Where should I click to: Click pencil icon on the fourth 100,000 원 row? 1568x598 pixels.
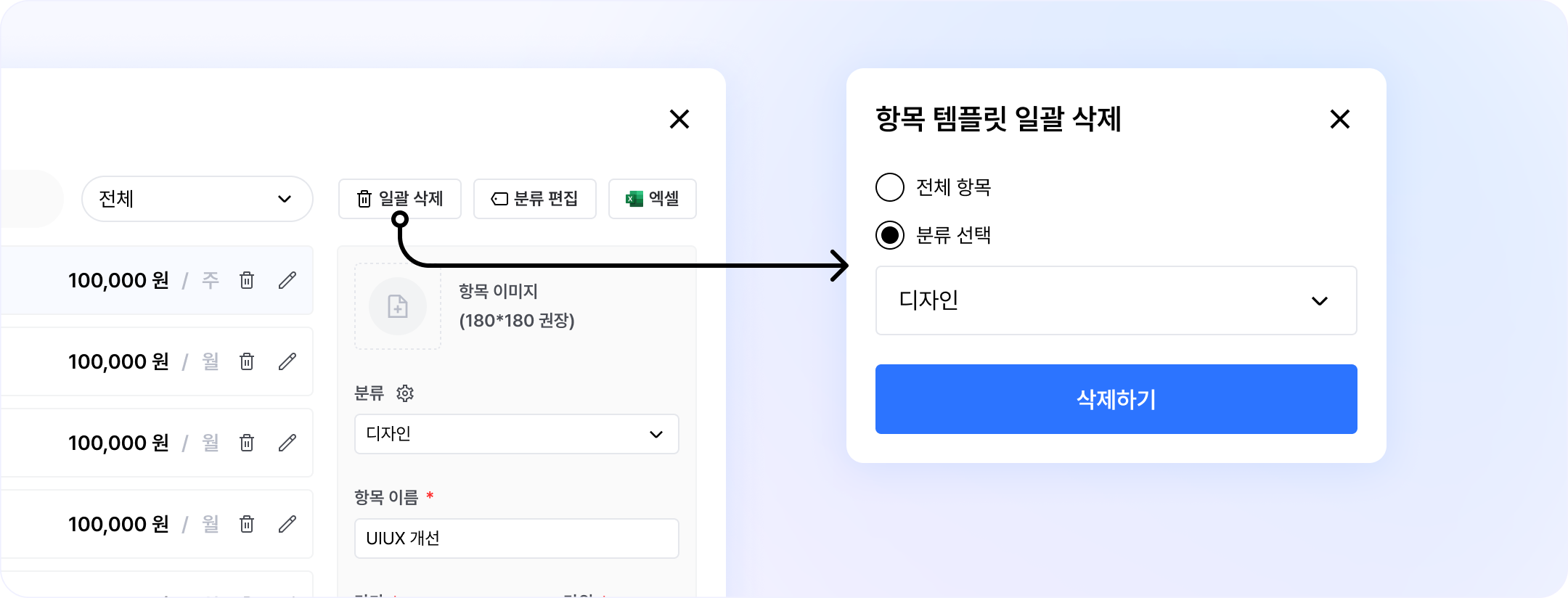[x=287, y=524]
